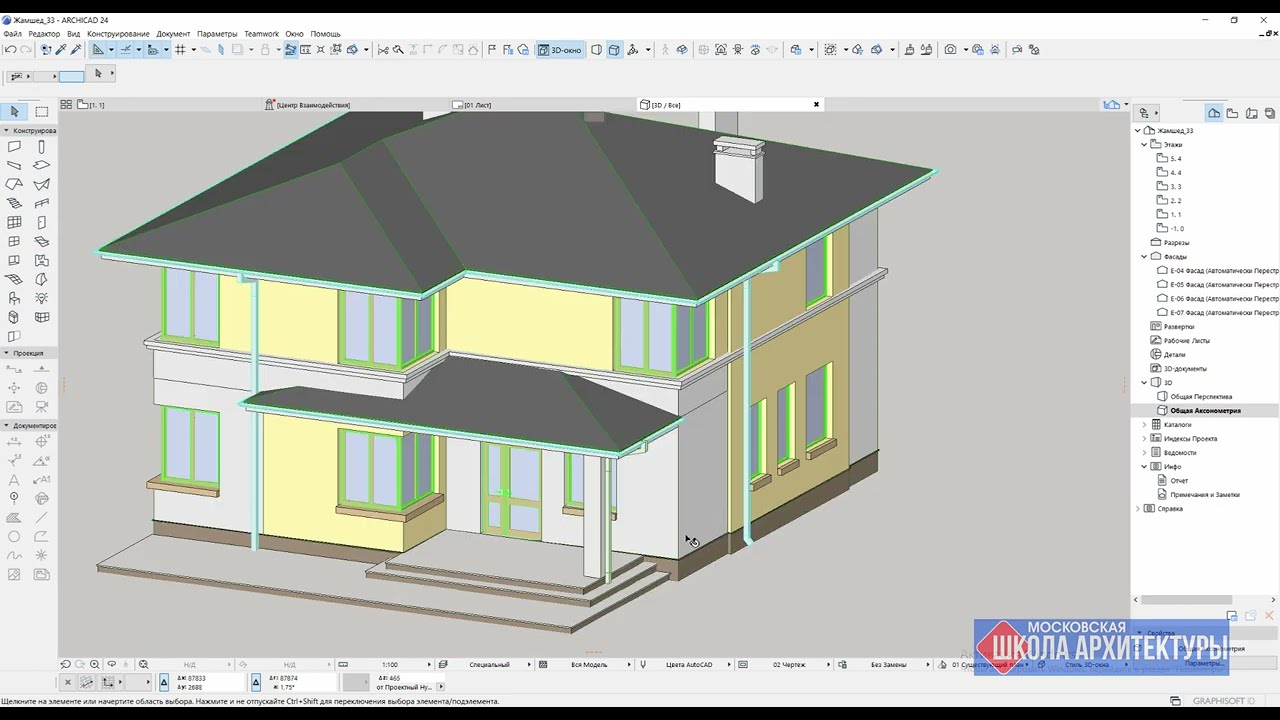The width and height of the screenshot is (1280, 720).
Task: Click the Redo arrow in the toolbar
Action: pos(26,50)
